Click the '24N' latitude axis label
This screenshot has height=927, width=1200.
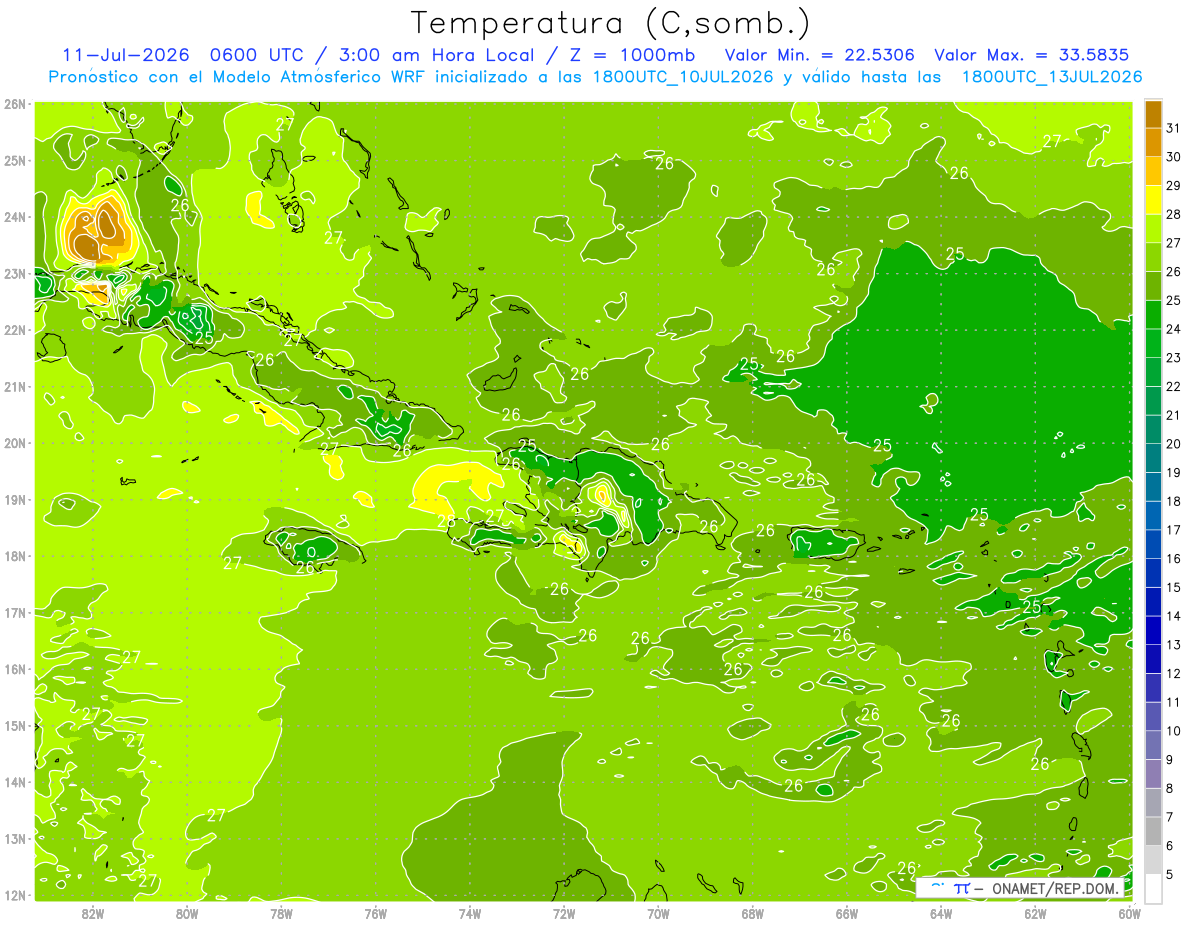[x=15, y=217]
